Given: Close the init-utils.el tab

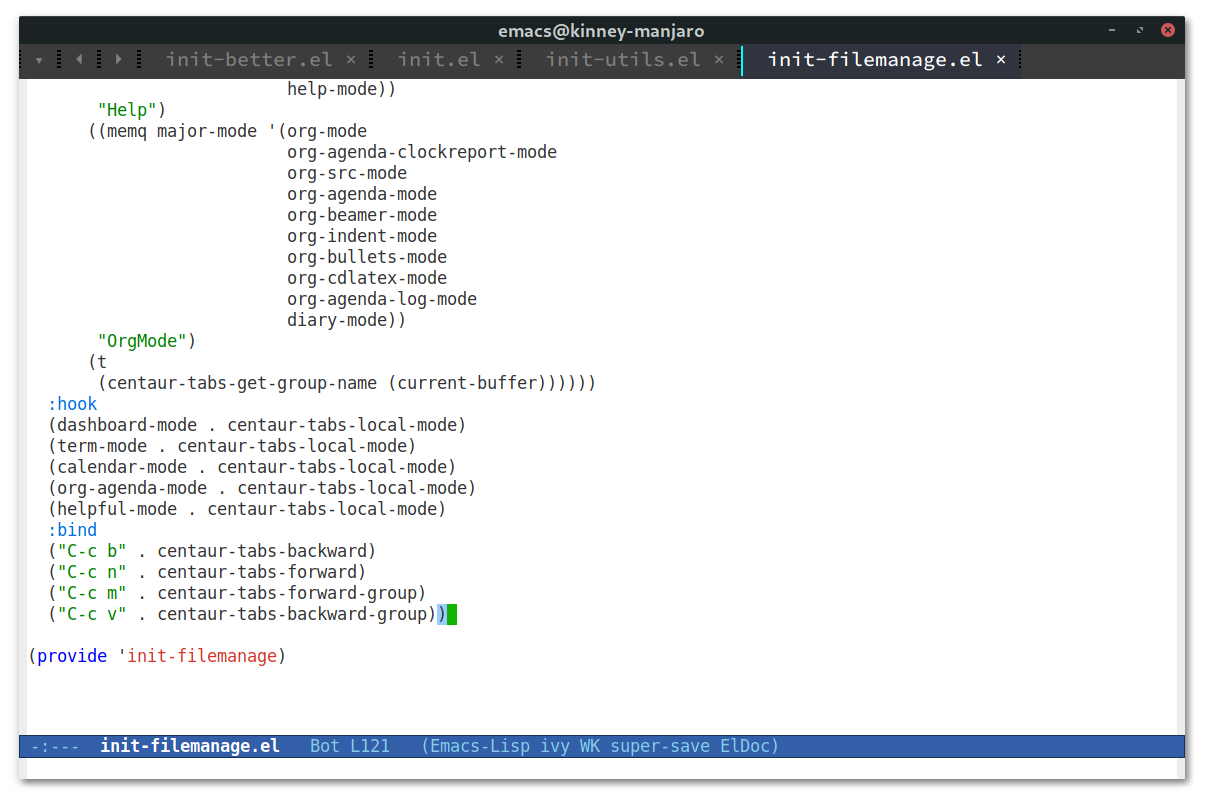Looking at the screenshot, I should [718, 60].
